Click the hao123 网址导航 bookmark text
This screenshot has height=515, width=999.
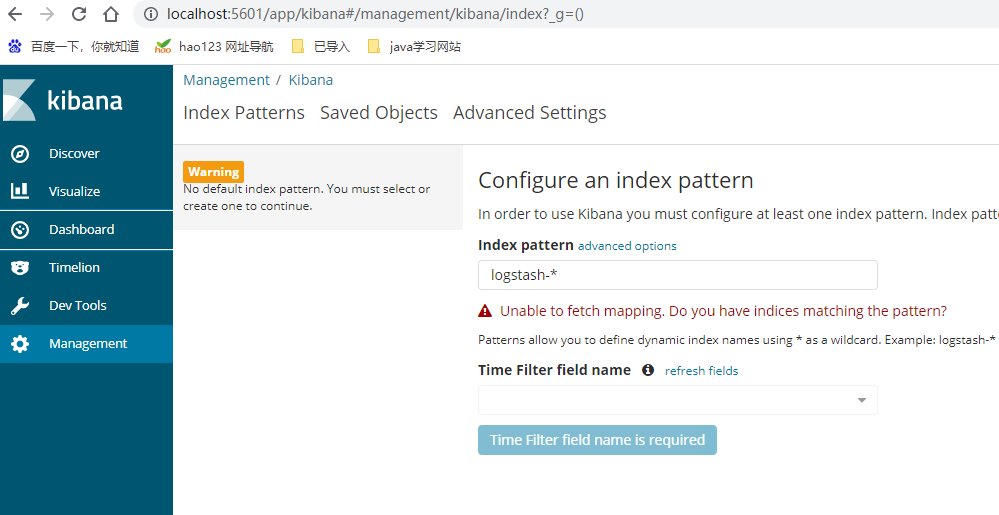point(226,47)
